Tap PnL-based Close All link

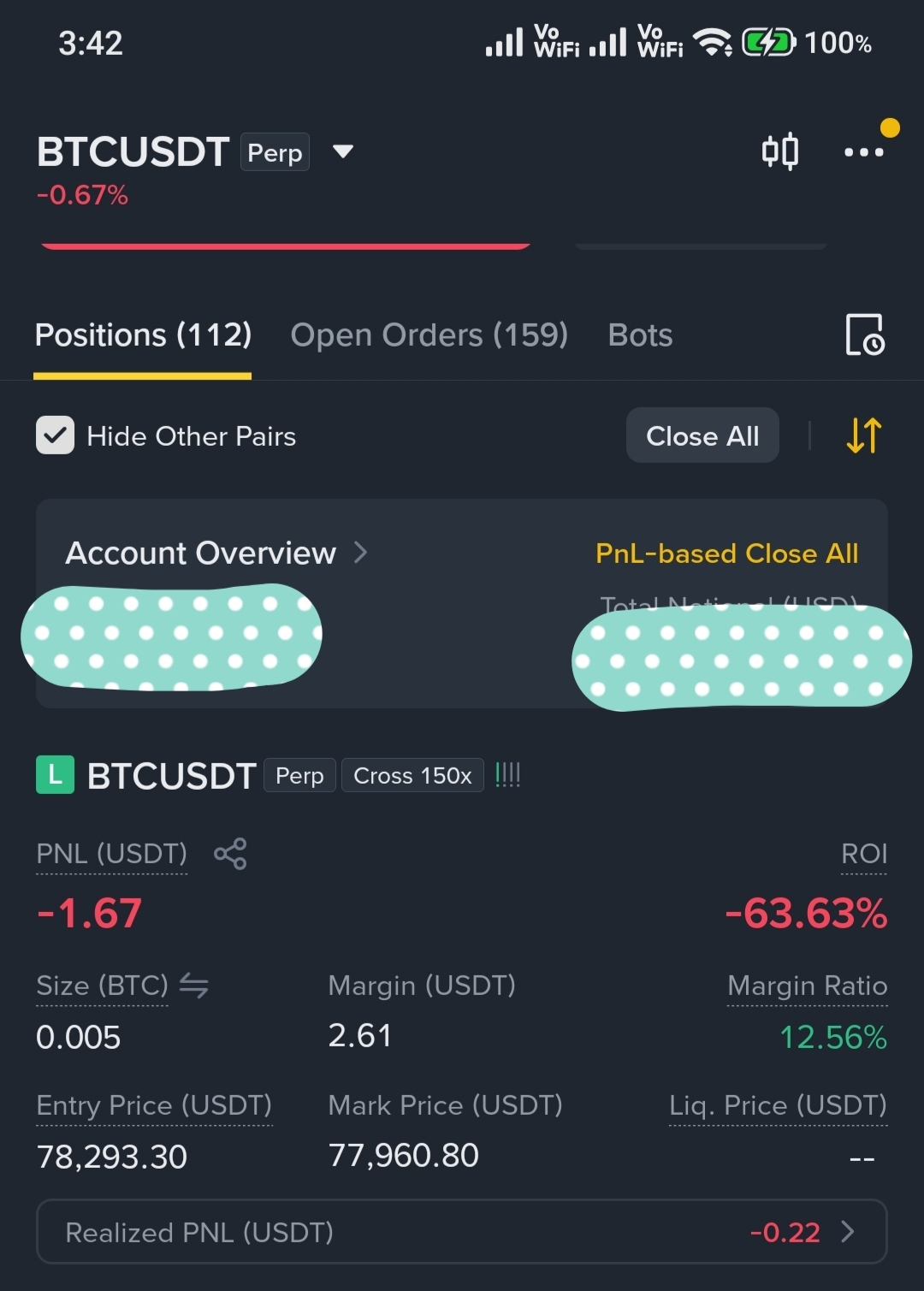pyautogui.click(x=727, y=554)
